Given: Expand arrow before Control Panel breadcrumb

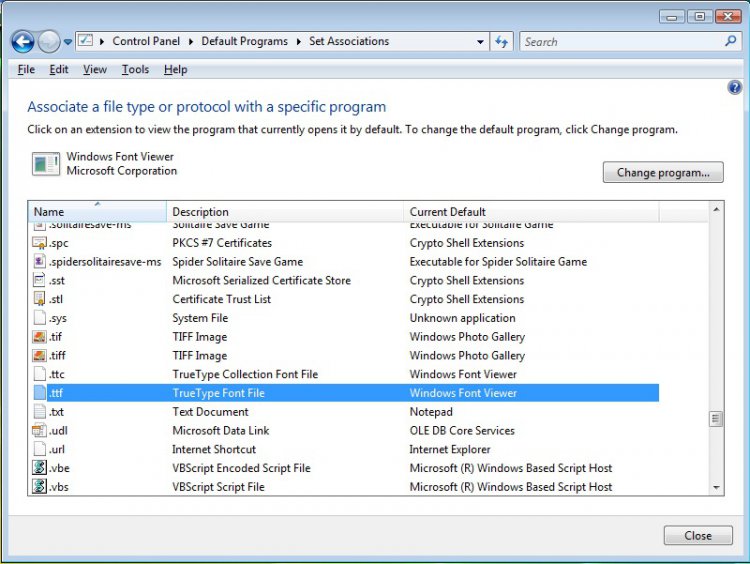Looking at the screenshot, I should point(102,42).
